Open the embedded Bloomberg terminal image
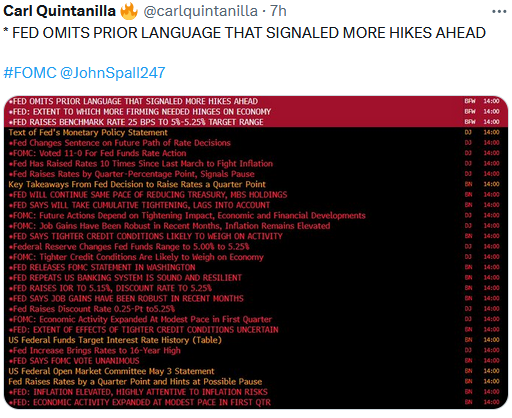This screenshot has height=418, width=512. [x=256, y=252]
